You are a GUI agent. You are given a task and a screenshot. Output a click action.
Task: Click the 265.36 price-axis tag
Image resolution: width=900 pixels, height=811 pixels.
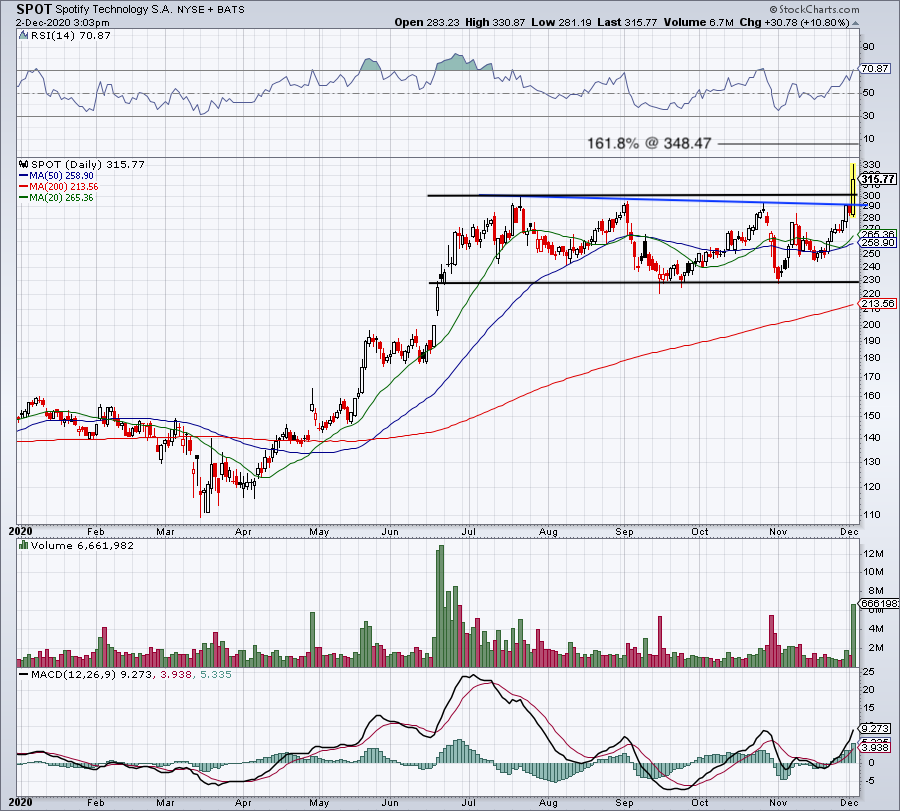coord(878,234)
